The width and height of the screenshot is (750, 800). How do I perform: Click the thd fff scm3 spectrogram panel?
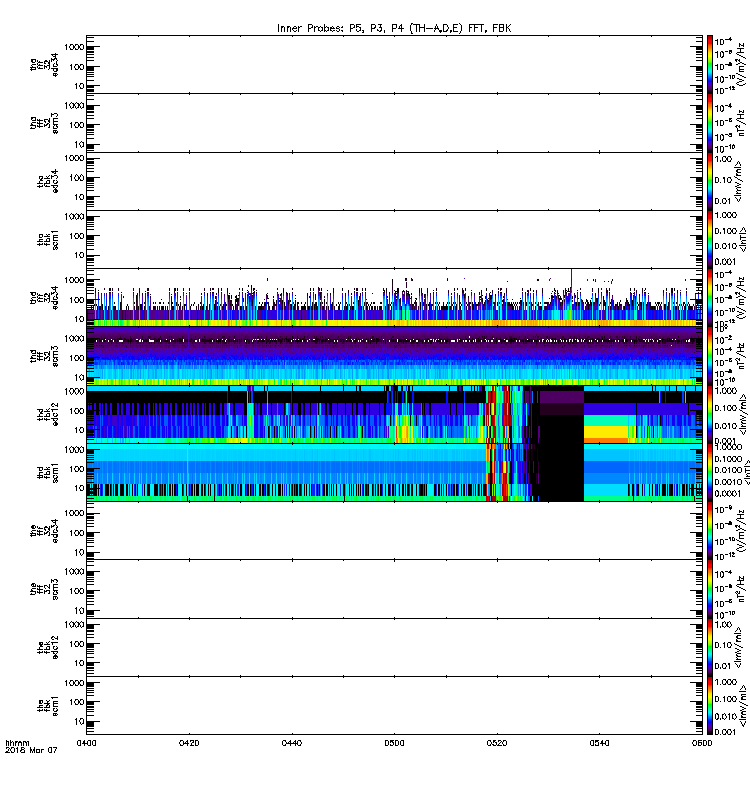click(394, 356)
